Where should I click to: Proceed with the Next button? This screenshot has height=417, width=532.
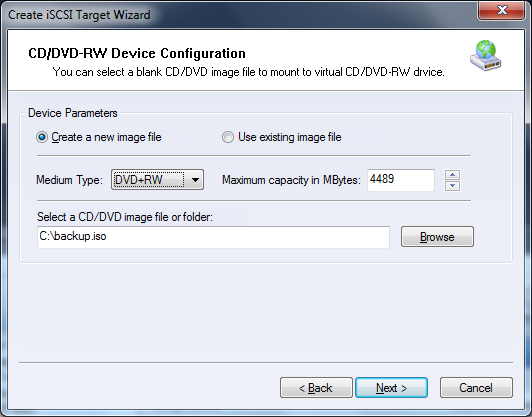(x=391, y=387)
